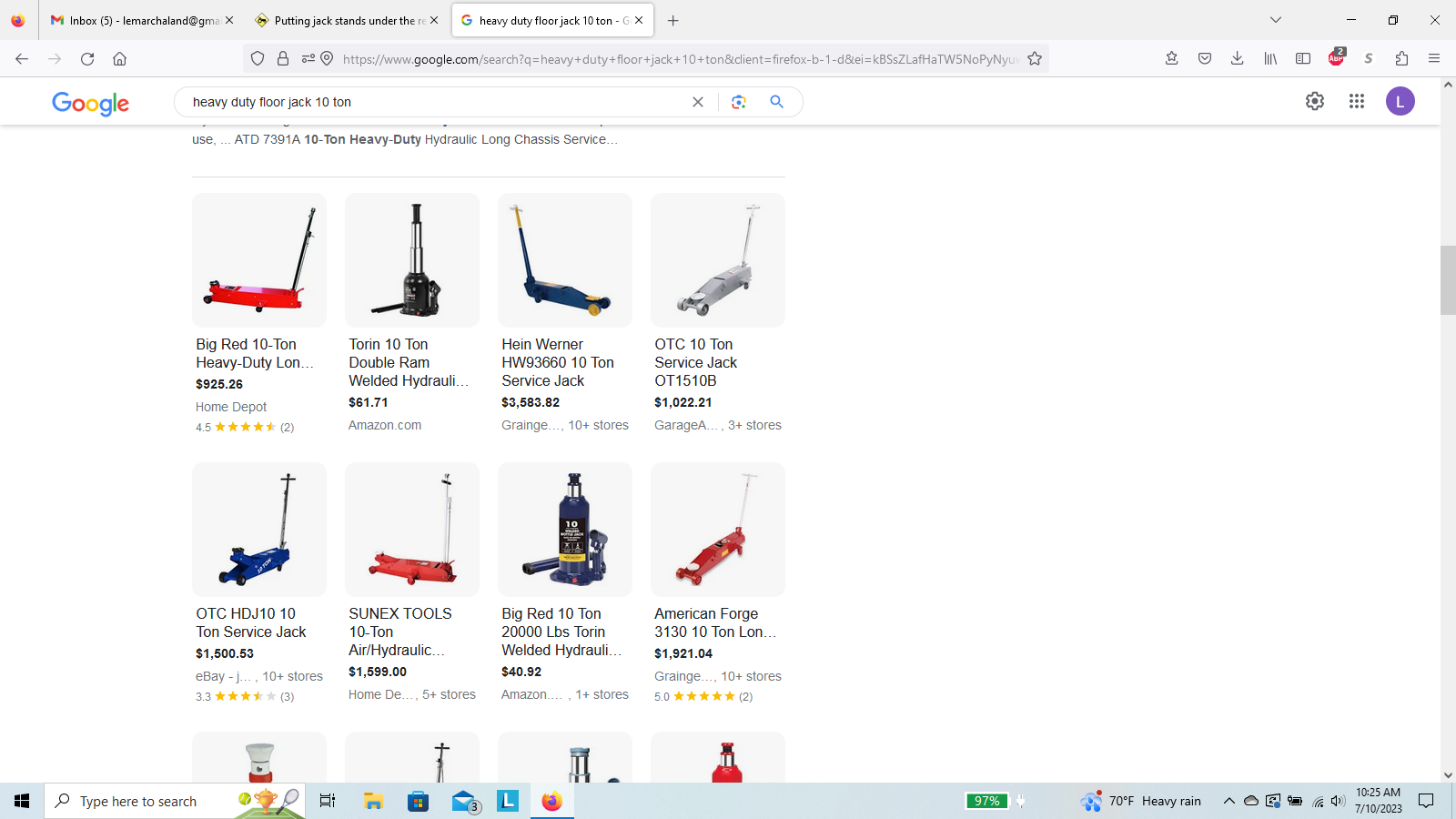Click the magnifying glass search button

coord(776,102)
